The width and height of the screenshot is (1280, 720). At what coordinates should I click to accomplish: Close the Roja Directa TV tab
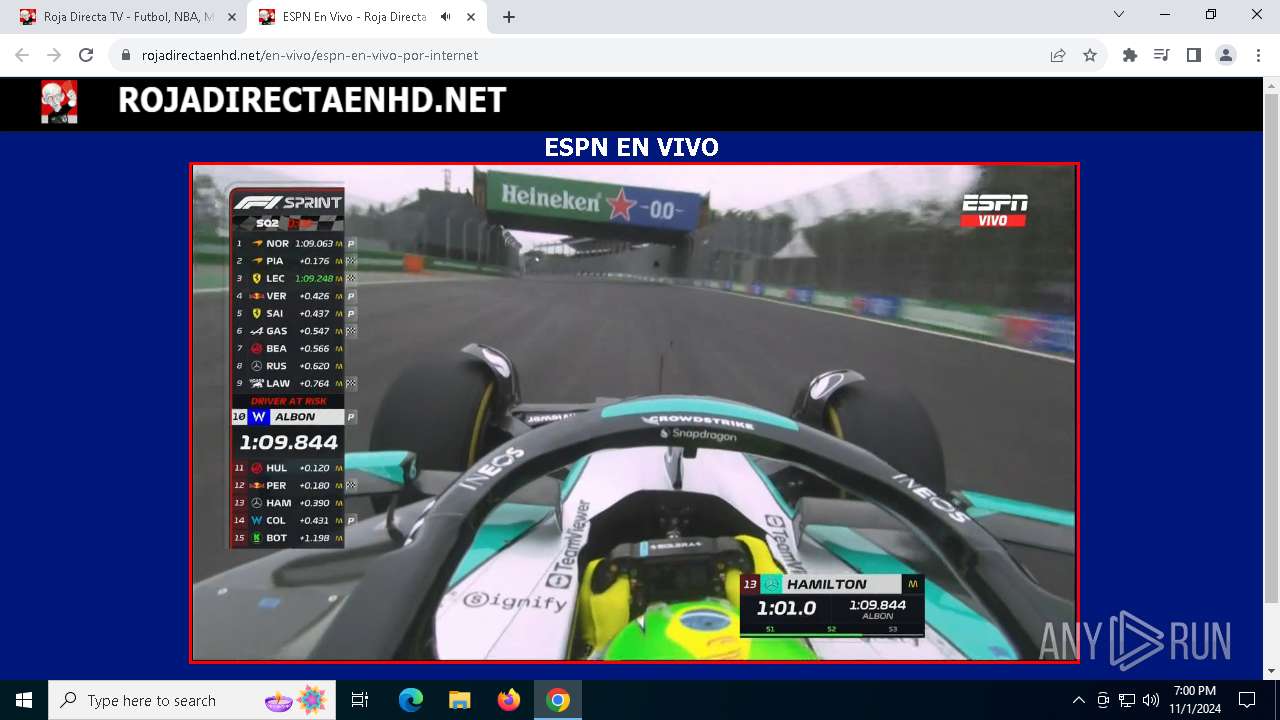(232, 16)
